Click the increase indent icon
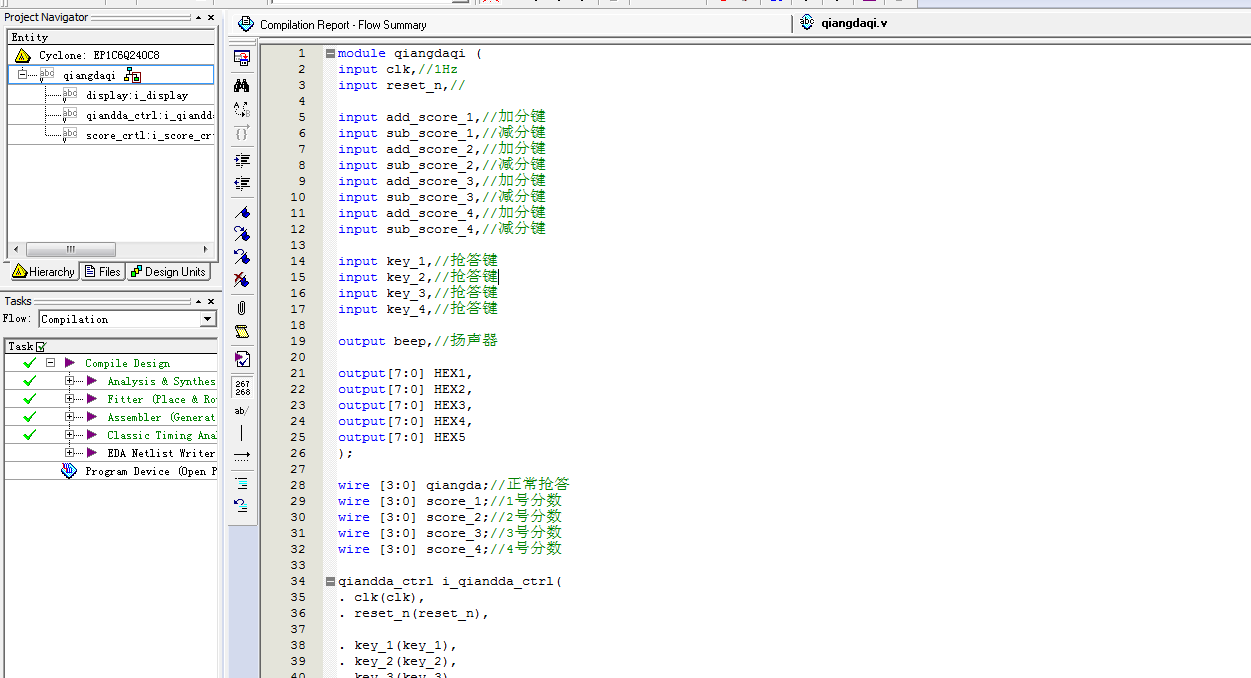Image resolution: width=1251 pixels, height=678 pixels. pos(241,160)
